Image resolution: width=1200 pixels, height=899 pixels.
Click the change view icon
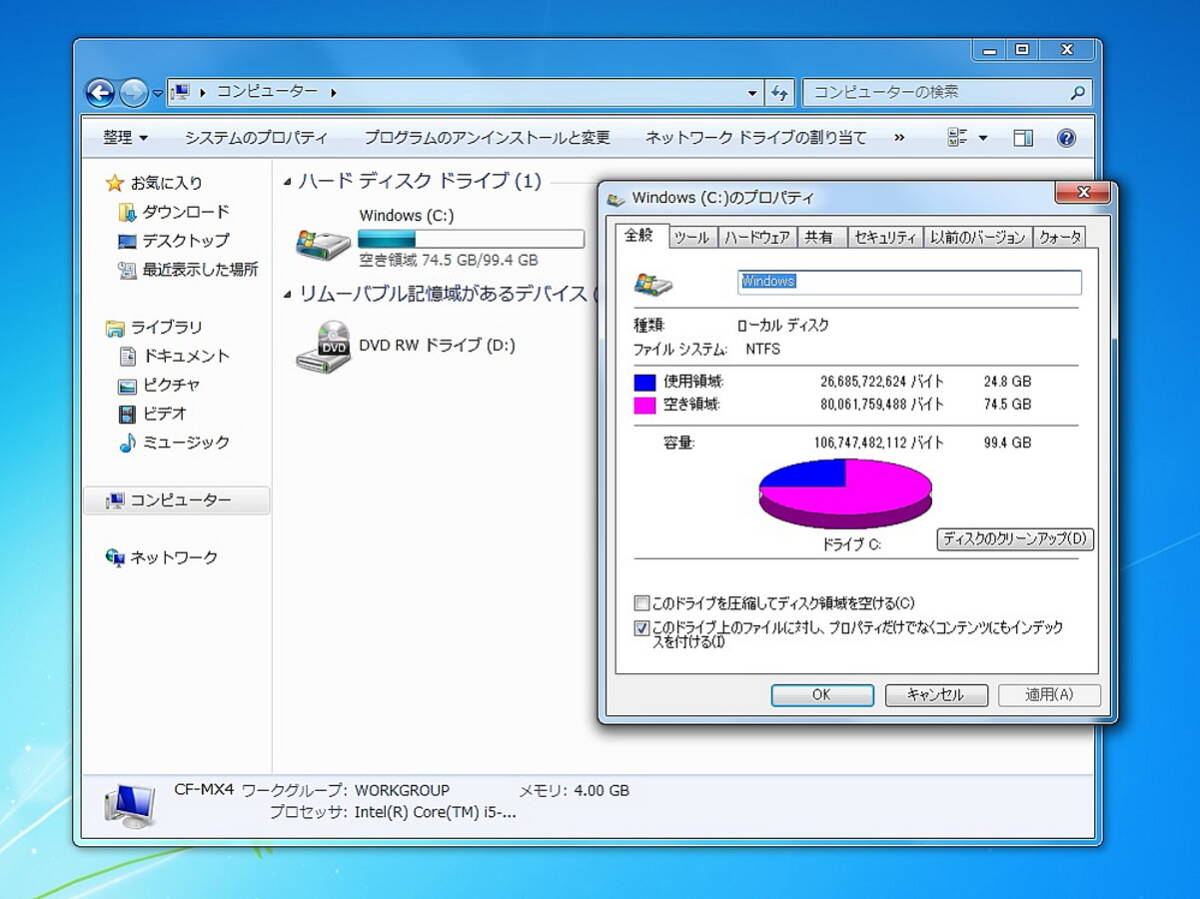957,137
